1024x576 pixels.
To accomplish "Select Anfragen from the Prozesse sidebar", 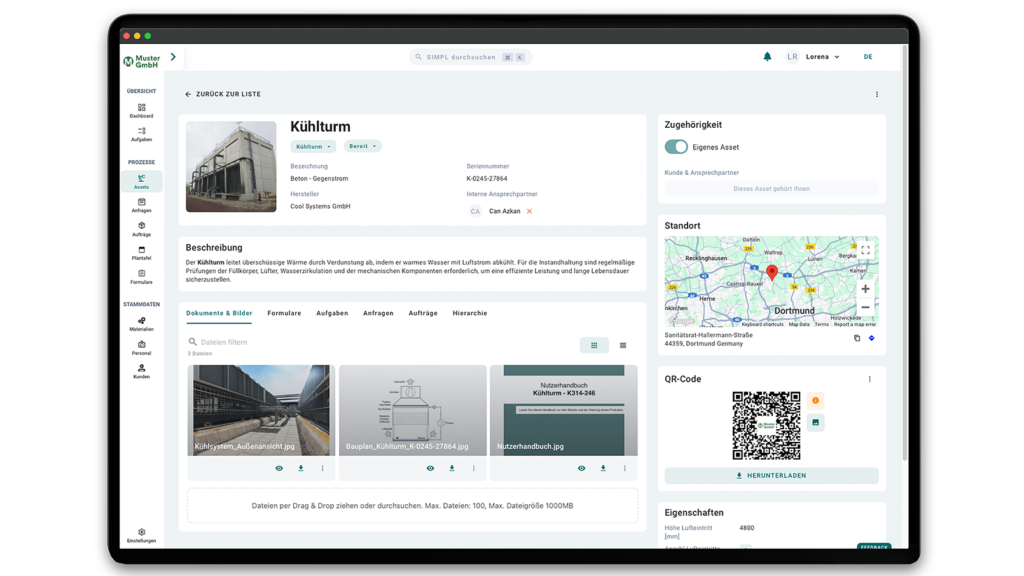I will [x=140, y=206].
